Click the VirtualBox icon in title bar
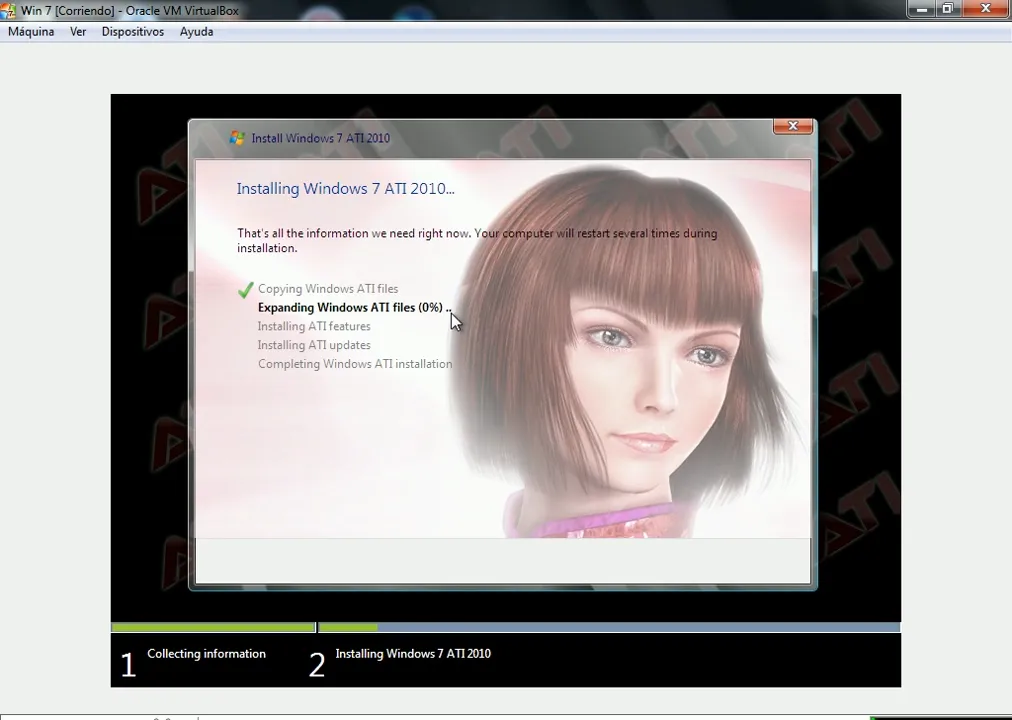Viewport: 1012px width, 720px height. [8, 10]
